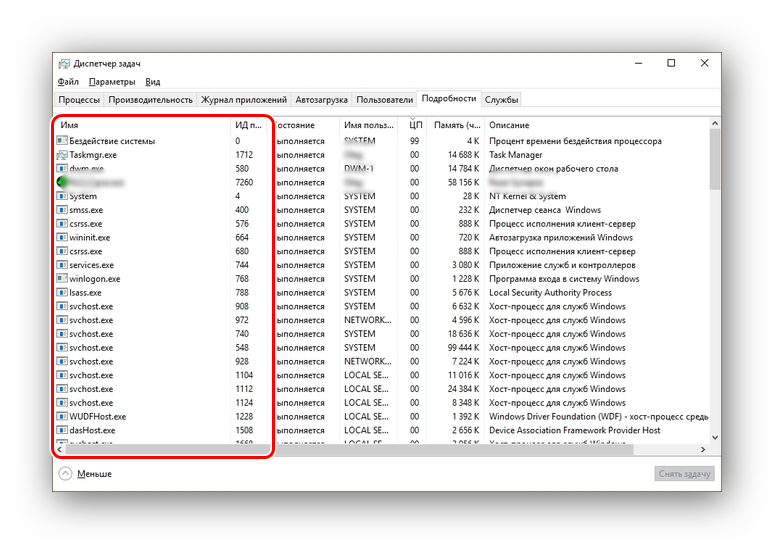Click the wininit.exe process icon
Screen dimensions: 774x544
(x=62, y=237)
